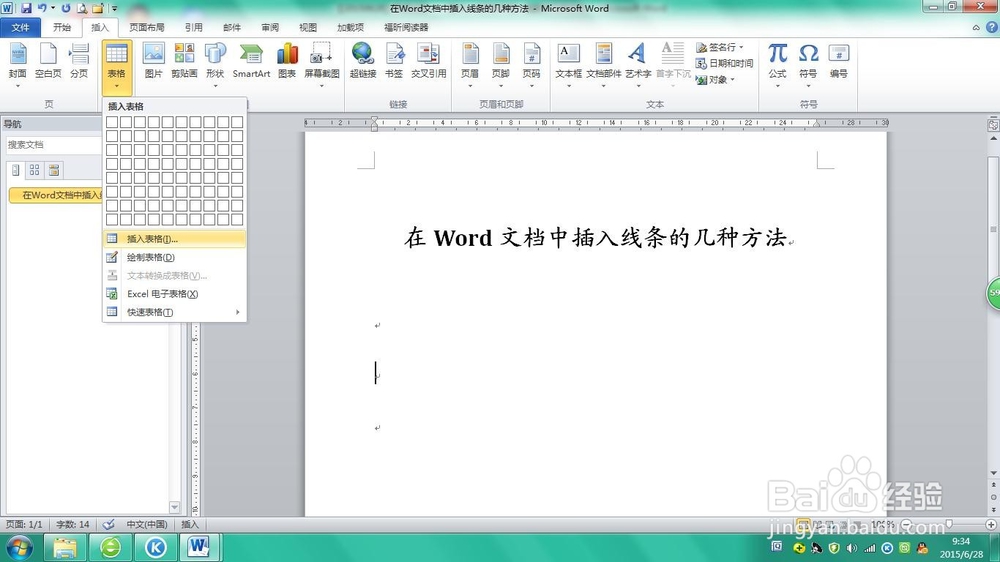Toggle the ruler button above the vertical scrollbar

(x=993, y=125)
